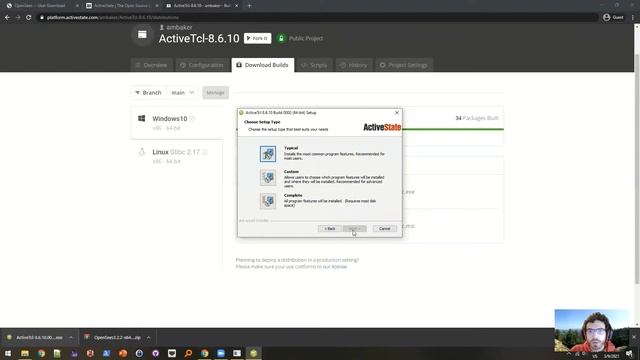The height and width of the screenshot is (360, 640).
Task: Open the Zoom taskbar icon
Action: (221, 353)
